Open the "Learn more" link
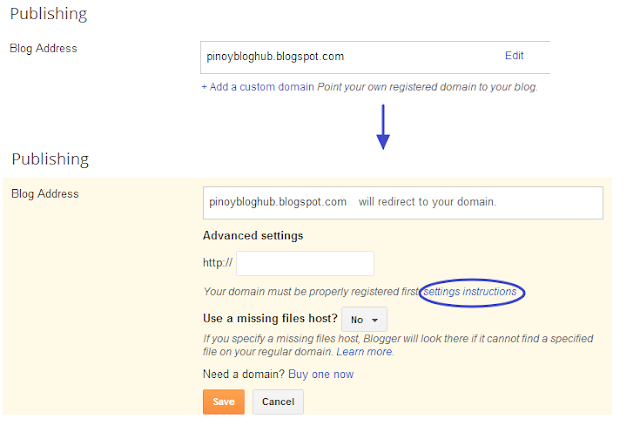Image resolution: width=640 pixels, height=439 pixels. click(x=364, y=352)
